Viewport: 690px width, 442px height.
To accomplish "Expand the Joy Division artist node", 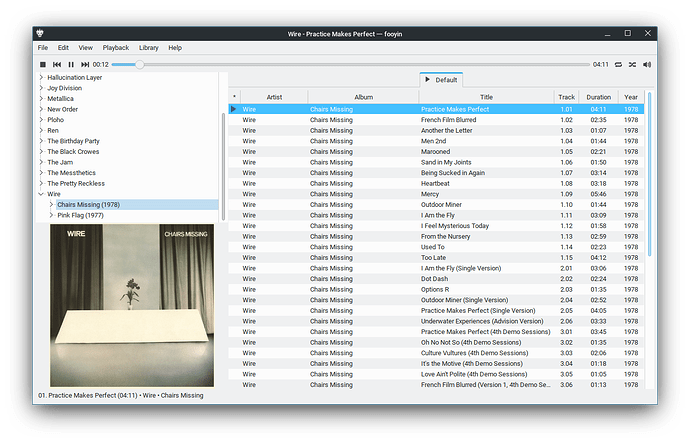I will pos(41,88).
